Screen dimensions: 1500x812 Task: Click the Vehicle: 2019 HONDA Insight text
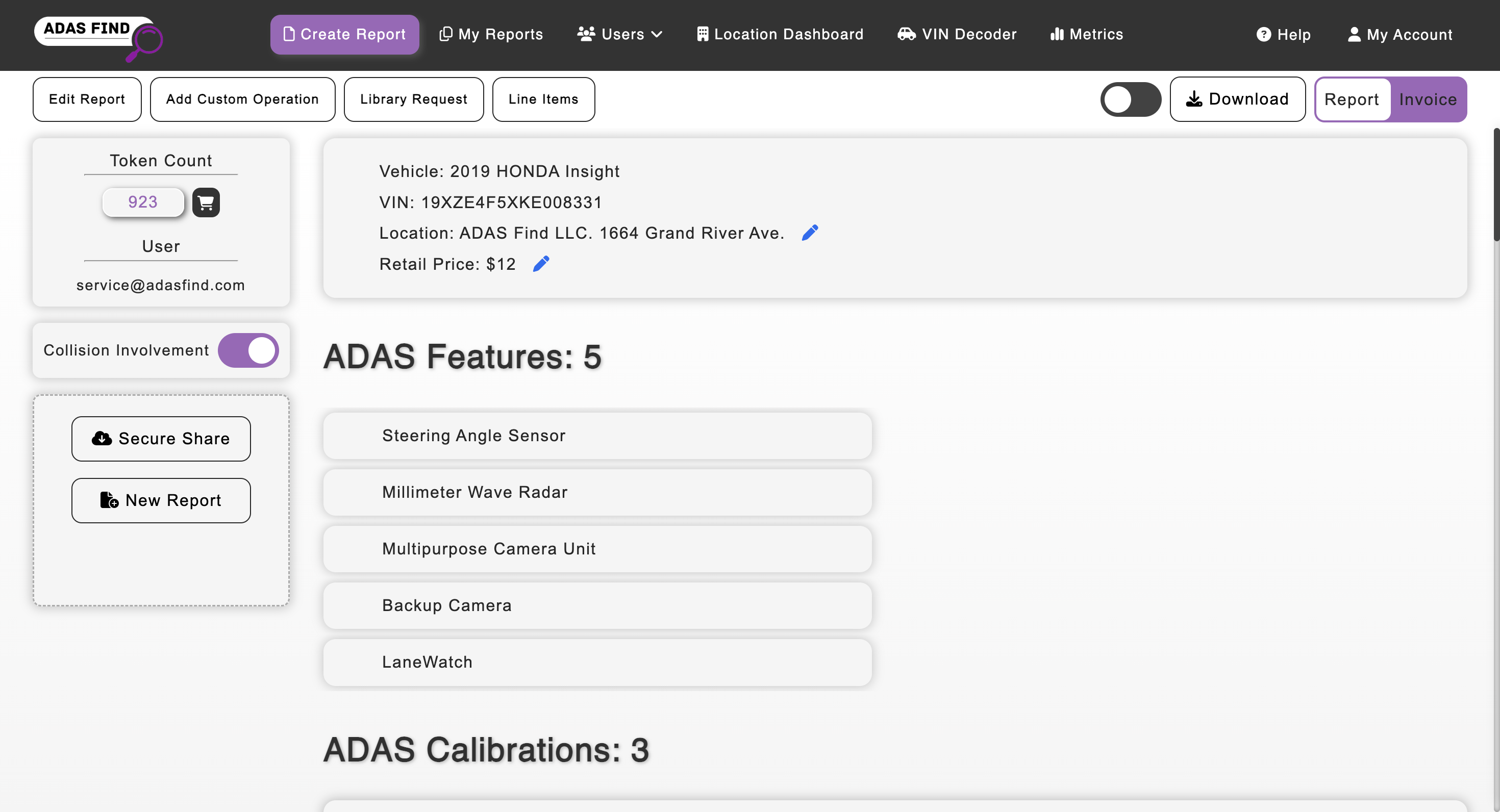[499, 171]
